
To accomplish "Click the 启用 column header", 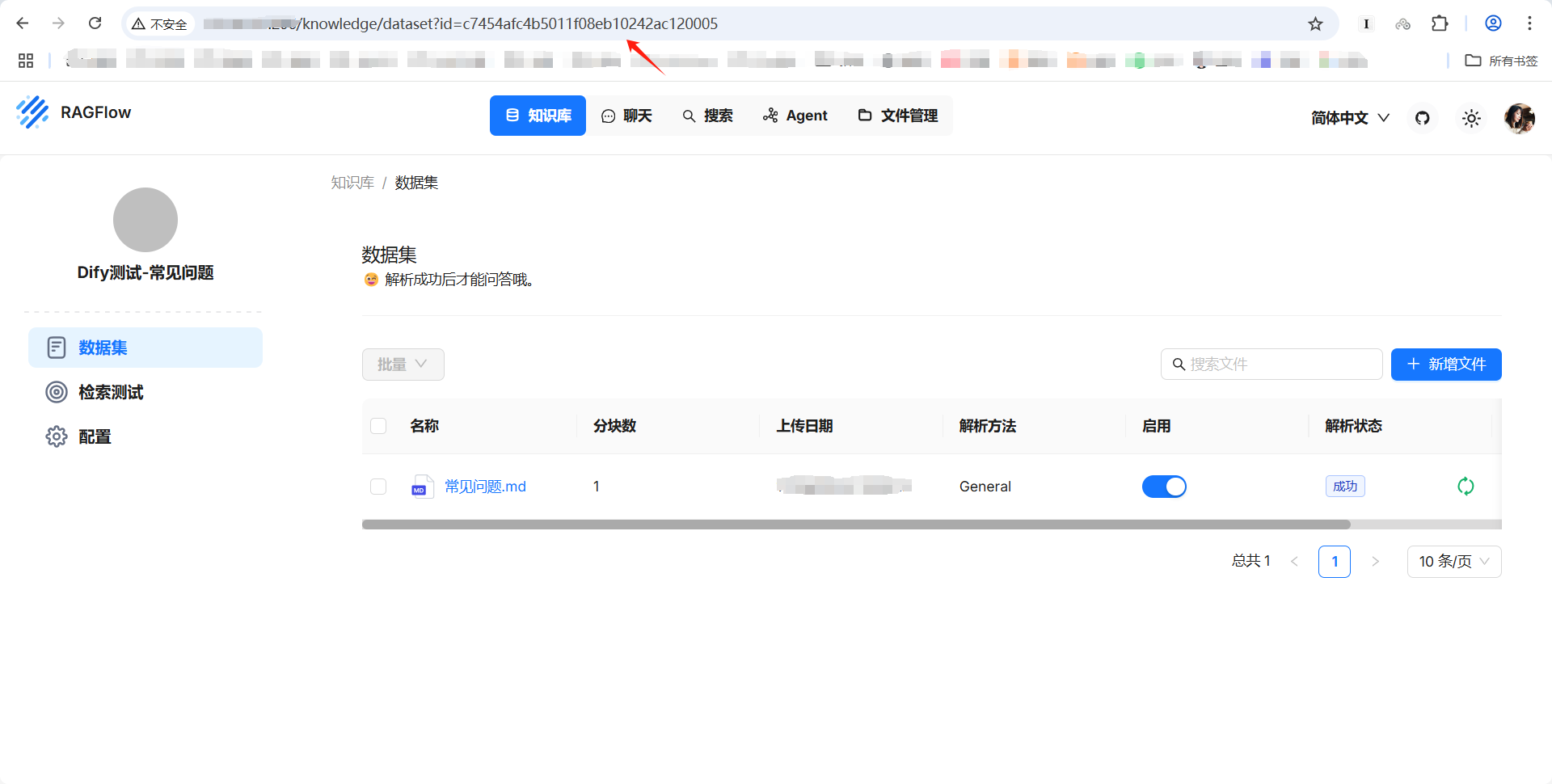I will pos(1156,426).
